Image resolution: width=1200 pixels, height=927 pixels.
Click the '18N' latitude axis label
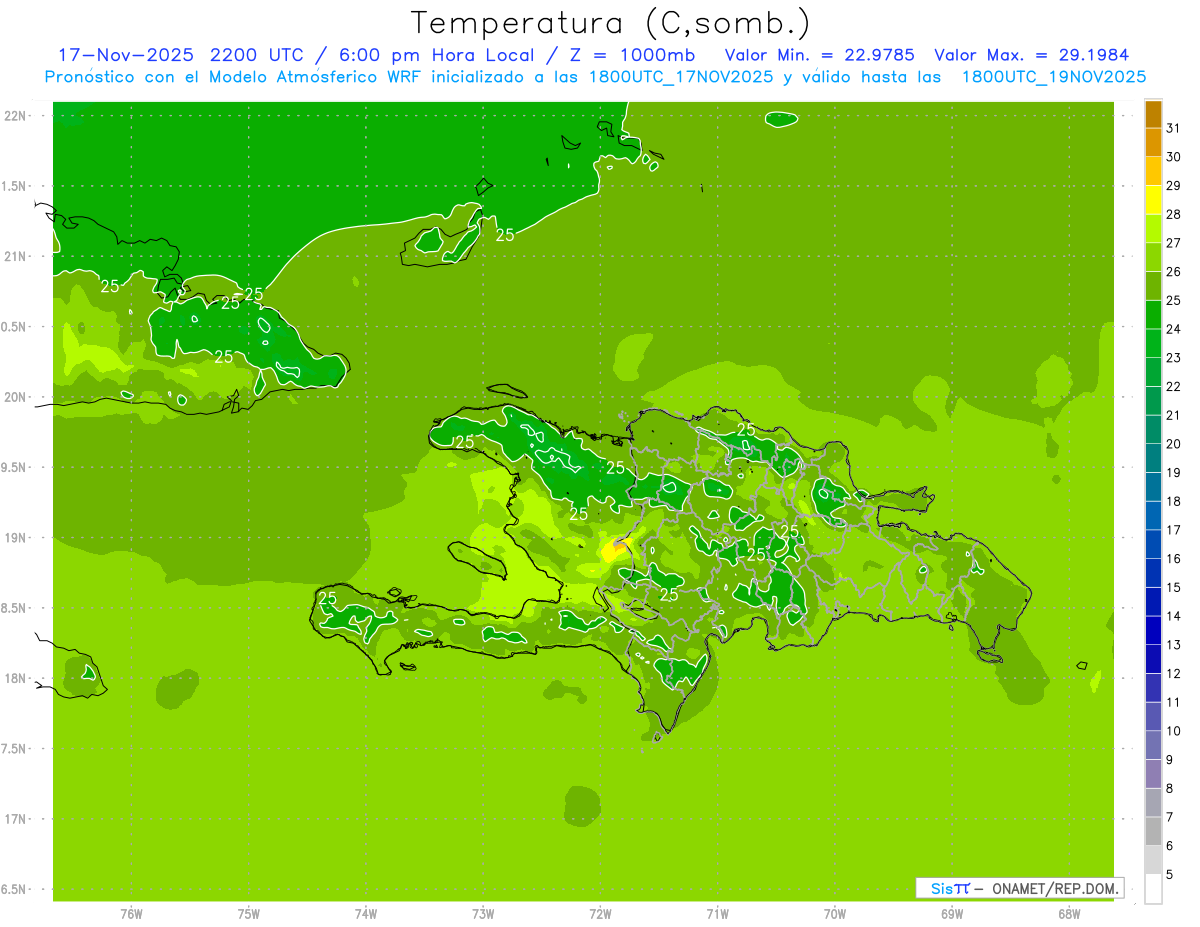[x=17, y=679]
